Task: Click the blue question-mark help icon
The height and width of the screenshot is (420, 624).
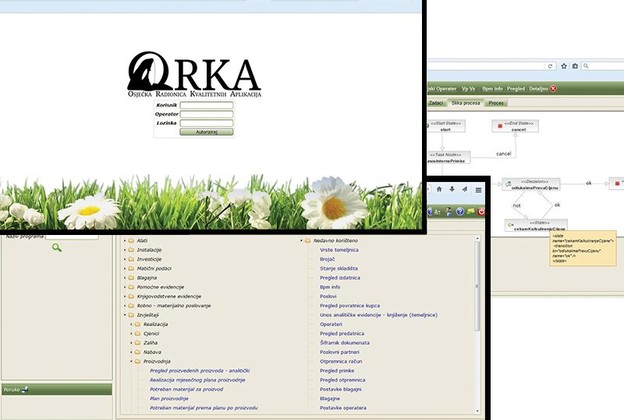Action: click(x=460, y=212)
